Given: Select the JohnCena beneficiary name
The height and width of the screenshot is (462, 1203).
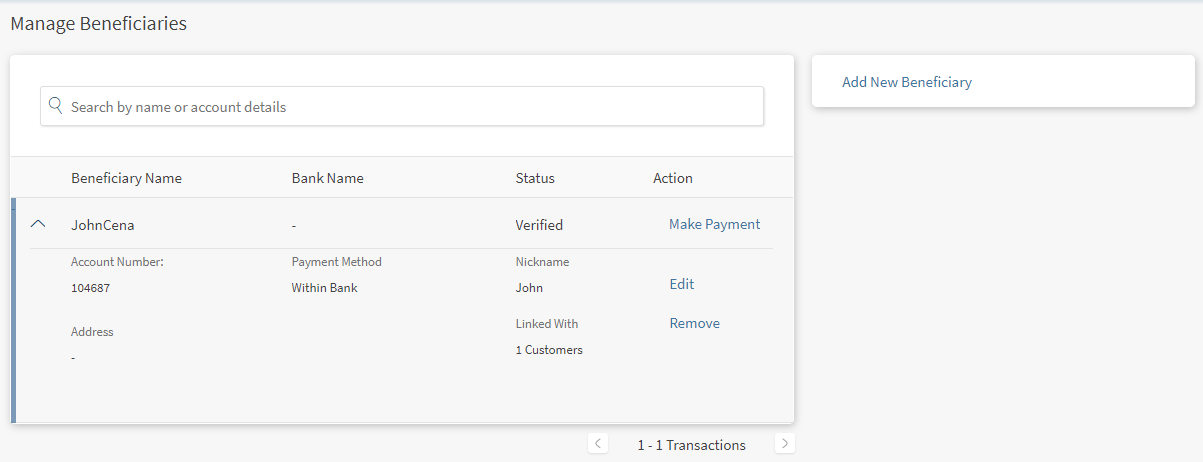Looking at the screenshot, I should click(x=102, y=225).
